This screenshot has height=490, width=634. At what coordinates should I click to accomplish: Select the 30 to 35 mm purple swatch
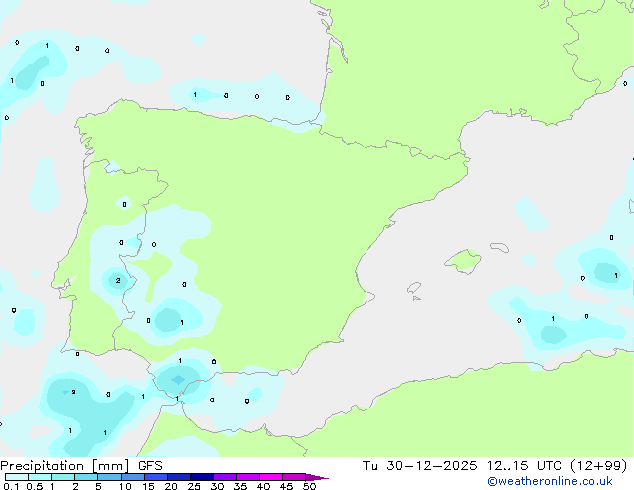point(224,477)
